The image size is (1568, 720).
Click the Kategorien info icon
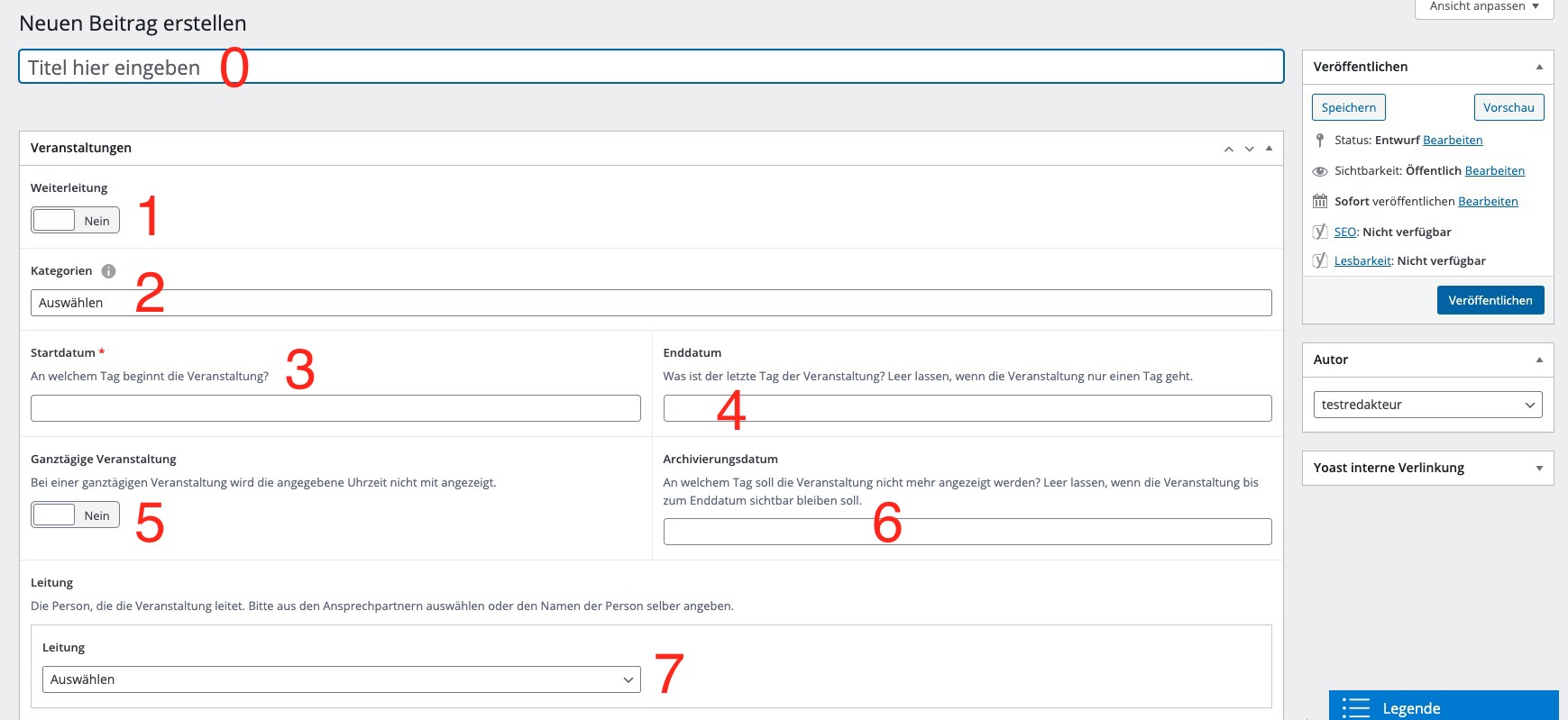109,271
